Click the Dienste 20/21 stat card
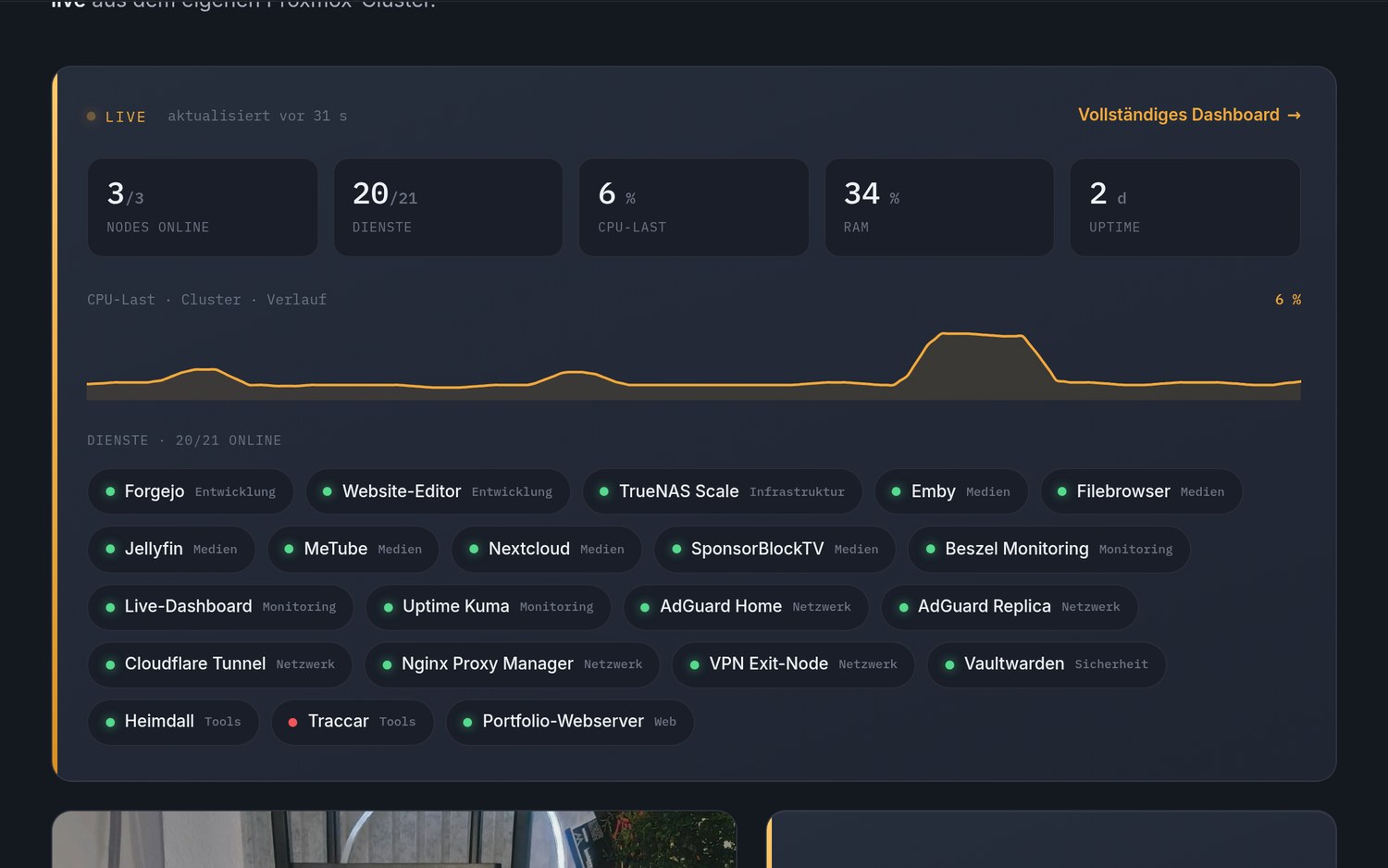The width and height of the screenshot is (1388, 868). pos(448,207)
